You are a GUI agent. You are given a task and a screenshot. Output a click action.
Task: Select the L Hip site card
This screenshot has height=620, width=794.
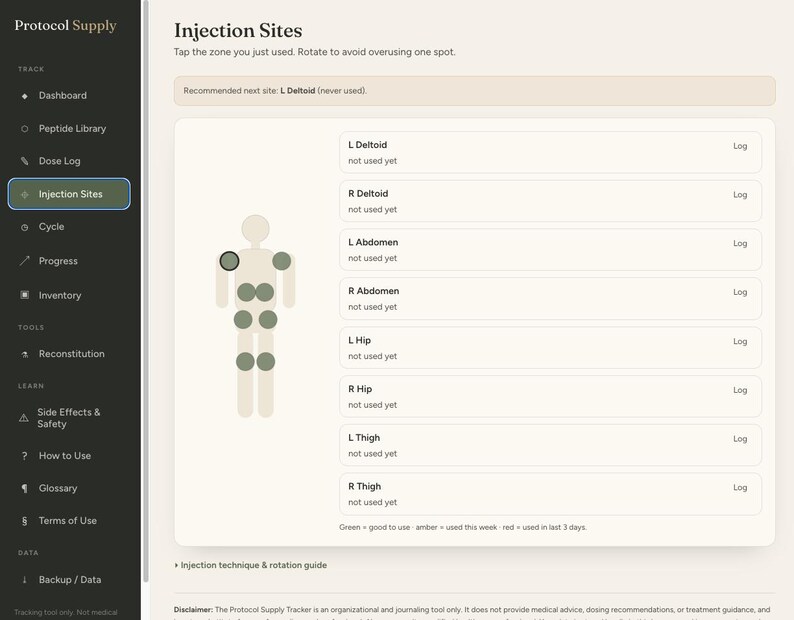click(x=550, y=347)
